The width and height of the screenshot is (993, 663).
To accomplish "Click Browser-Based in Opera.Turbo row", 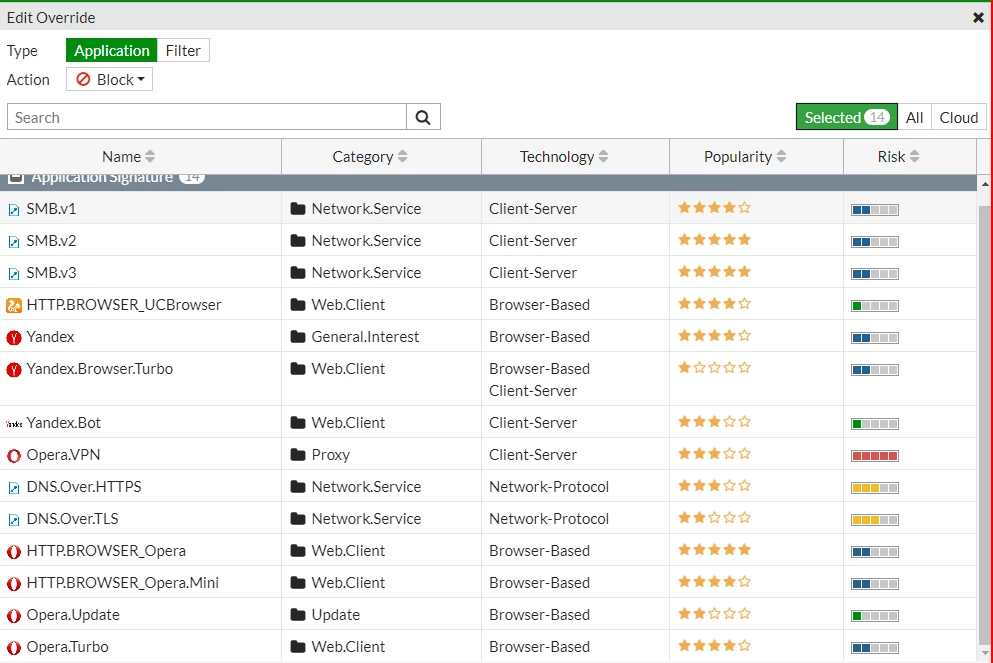I will (540, 647).
